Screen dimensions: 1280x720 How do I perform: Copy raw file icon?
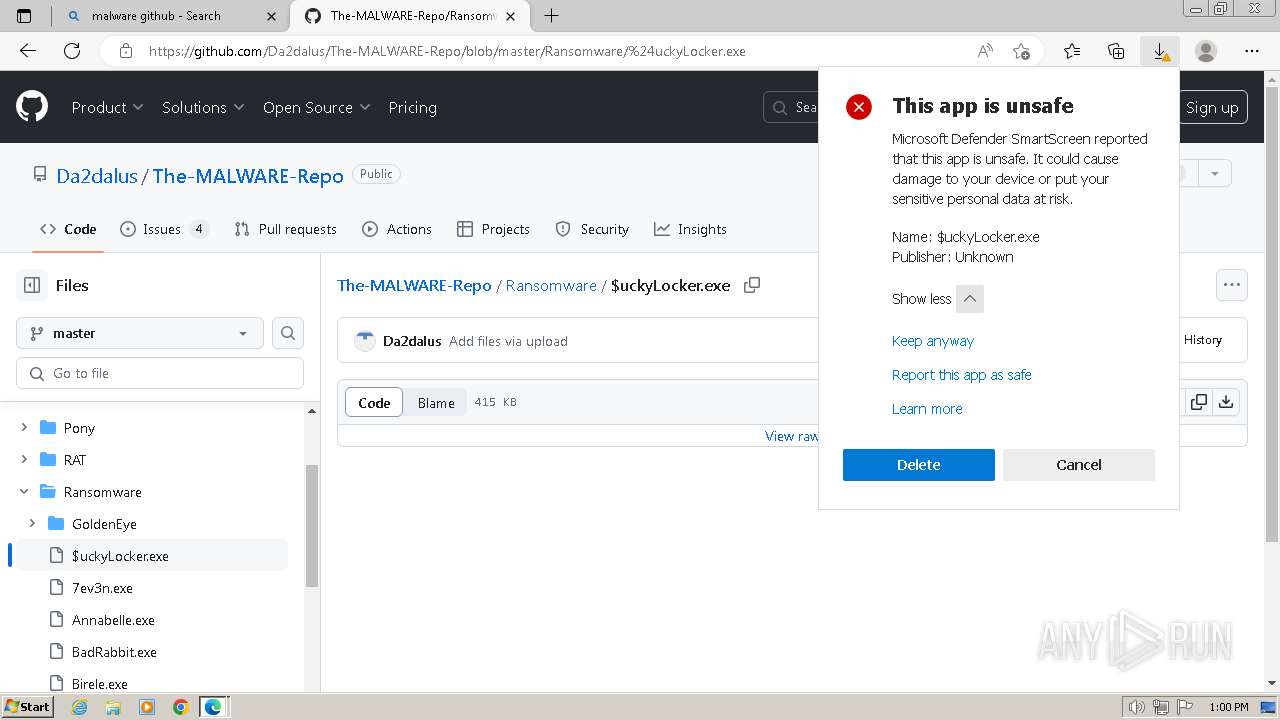[1198, 402]
